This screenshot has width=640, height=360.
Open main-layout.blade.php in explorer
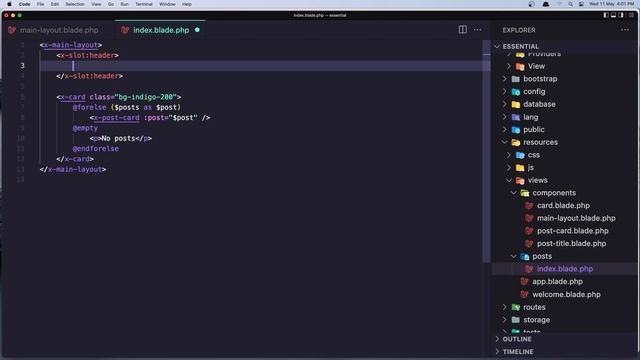pos(576,218)
